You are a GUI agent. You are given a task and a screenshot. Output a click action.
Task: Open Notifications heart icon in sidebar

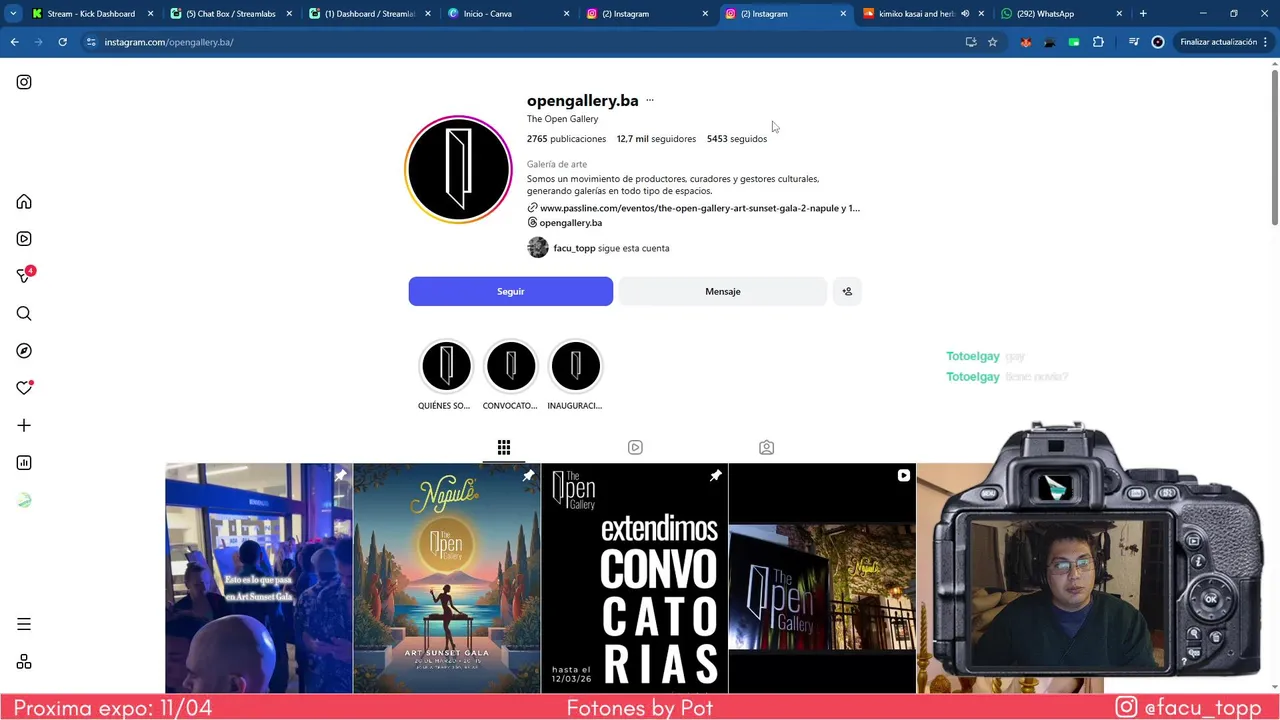click(24, 388)
